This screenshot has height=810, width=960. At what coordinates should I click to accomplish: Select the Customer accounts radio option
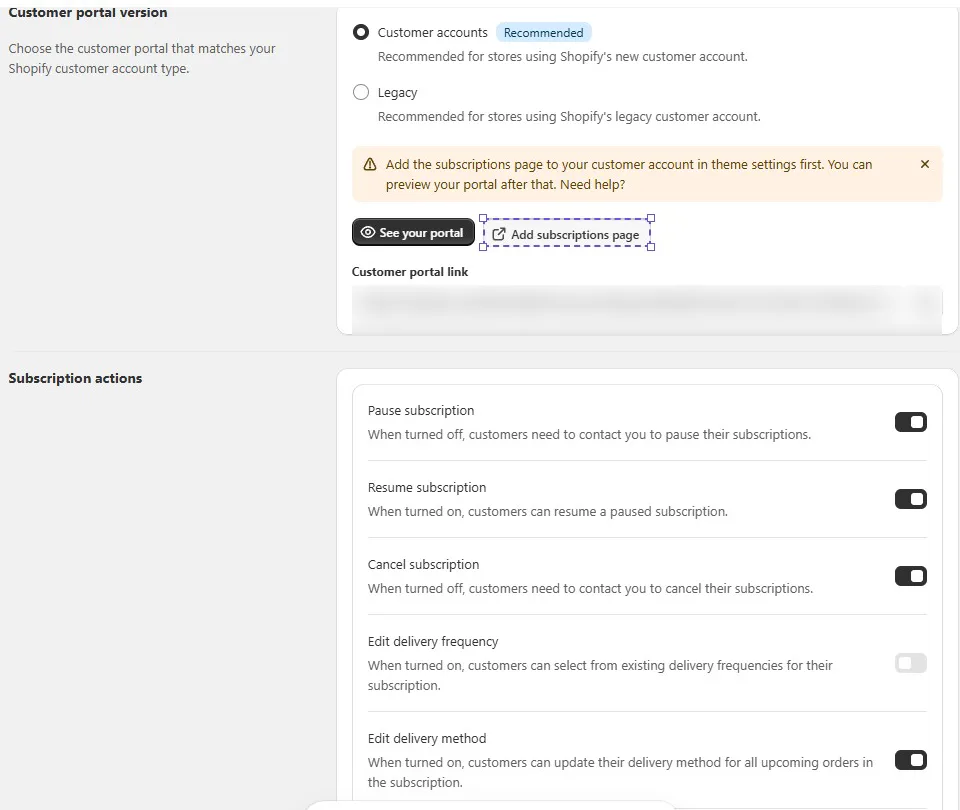click(x=361, y=32)
